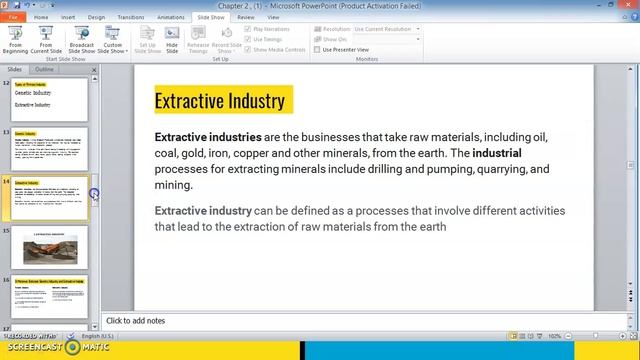Customize Quick Access Toolbar dropdown
This screenshot has width=640, height=360.
coord(52,5)
